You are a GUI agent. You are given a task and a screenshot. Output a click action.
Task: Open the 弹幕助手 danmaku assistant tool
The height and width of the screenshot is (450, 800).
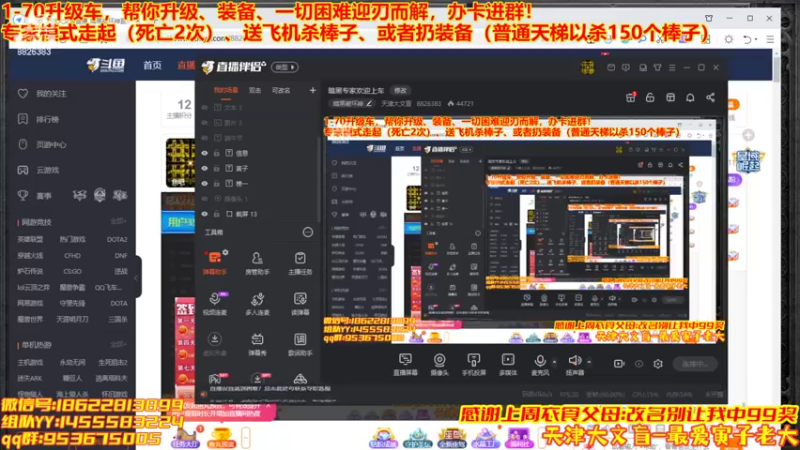coord(215,262)
